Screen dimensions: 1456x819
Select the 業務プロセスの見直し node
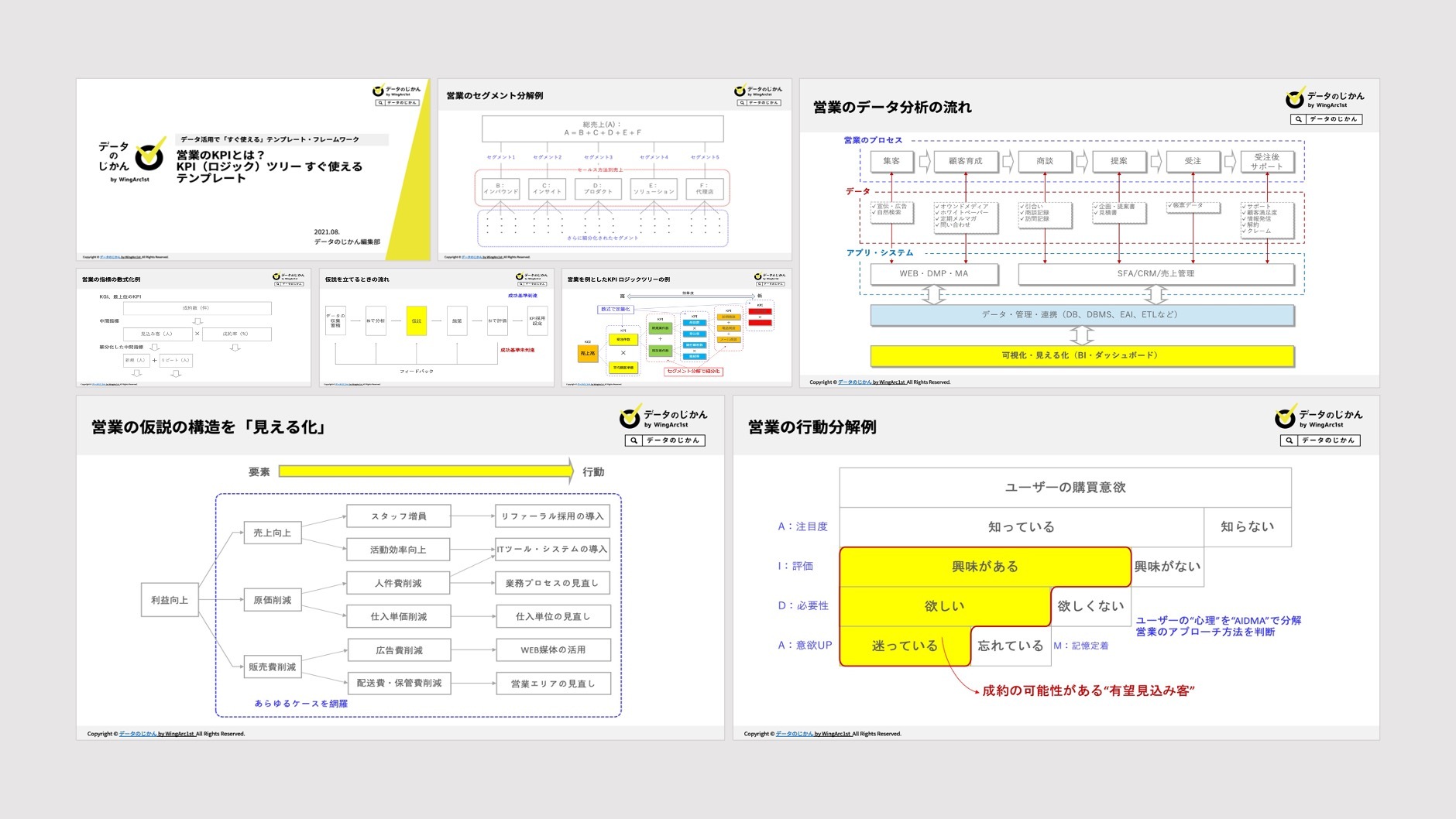point(553,583)
